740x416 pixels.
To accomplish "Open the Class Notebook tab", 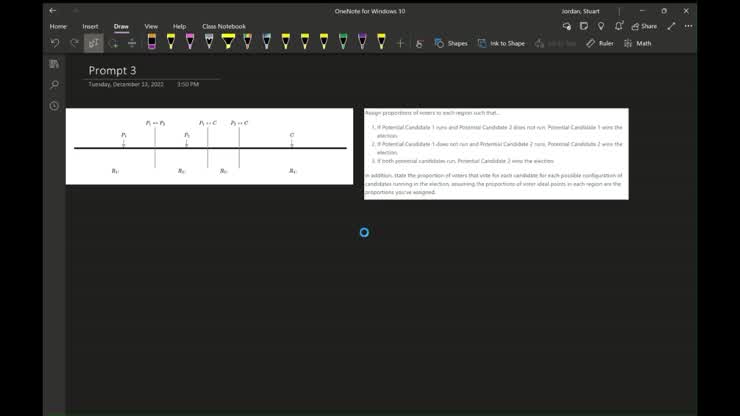I will 223,26.
